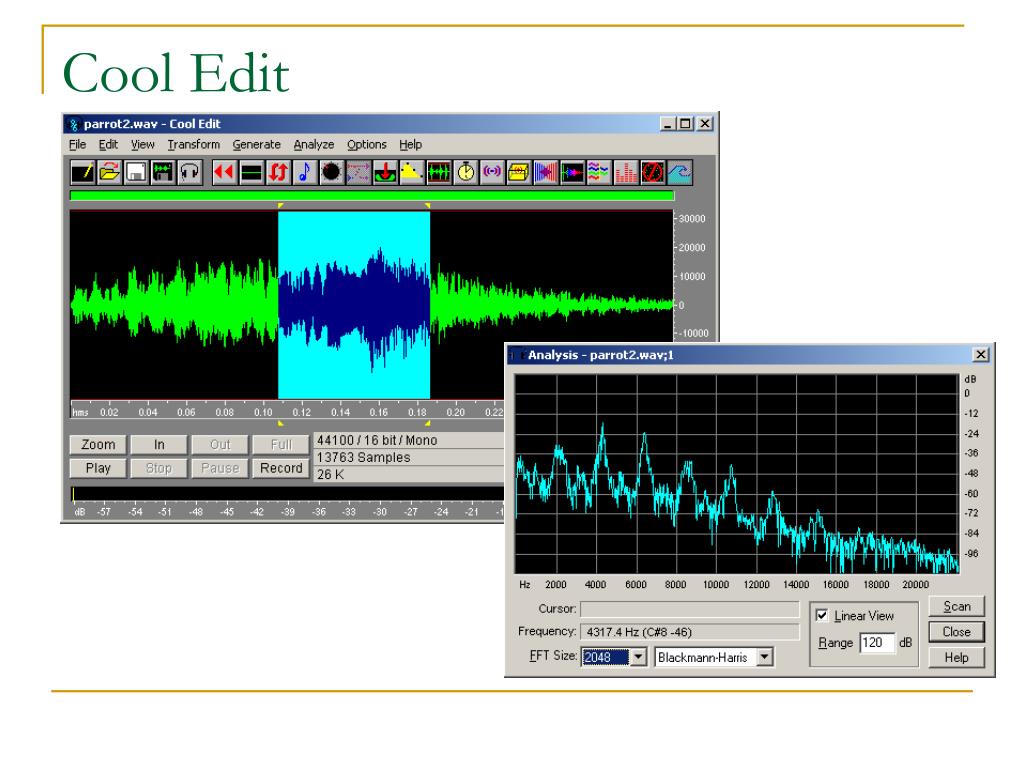
Task: Open the View menu
Action: tap(142, 144)
